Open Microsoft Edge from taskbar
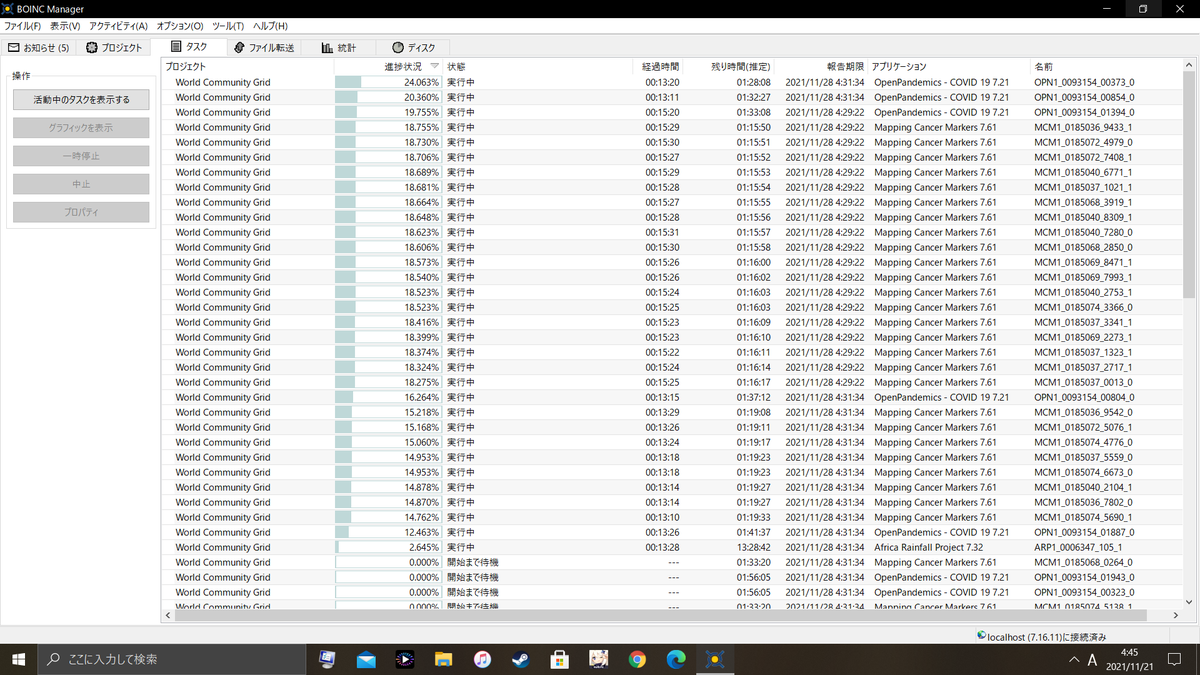The image size is (1200, 675). click(x=677, y=659)
